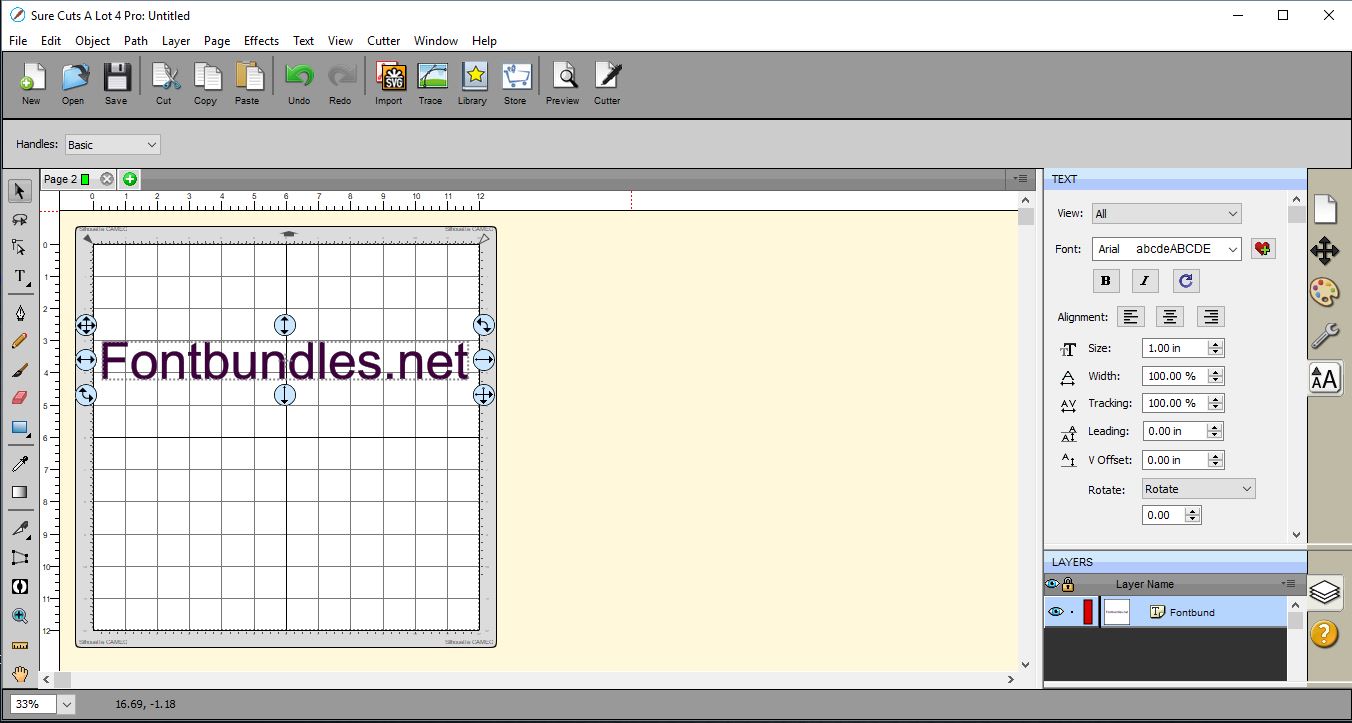Add font to favorites with heart
This screenshot has width=1352, height=723.
click(1263, 249)
